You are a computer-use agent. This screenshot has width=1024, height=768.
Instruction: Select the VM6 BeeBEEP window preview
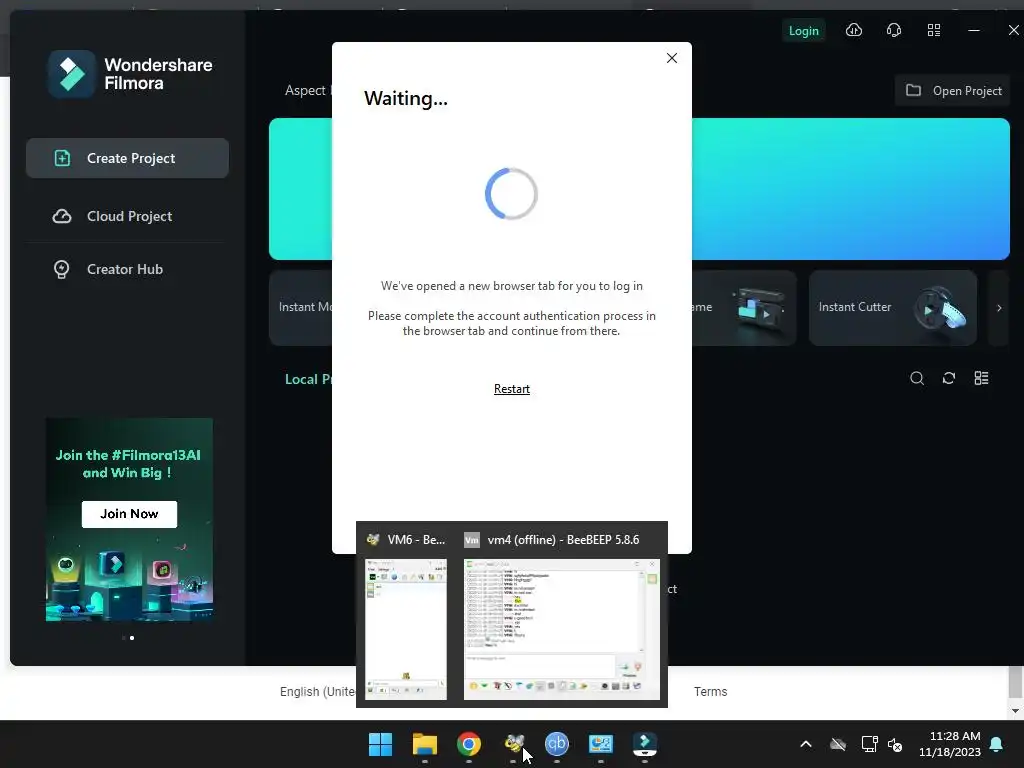[406, 616]
